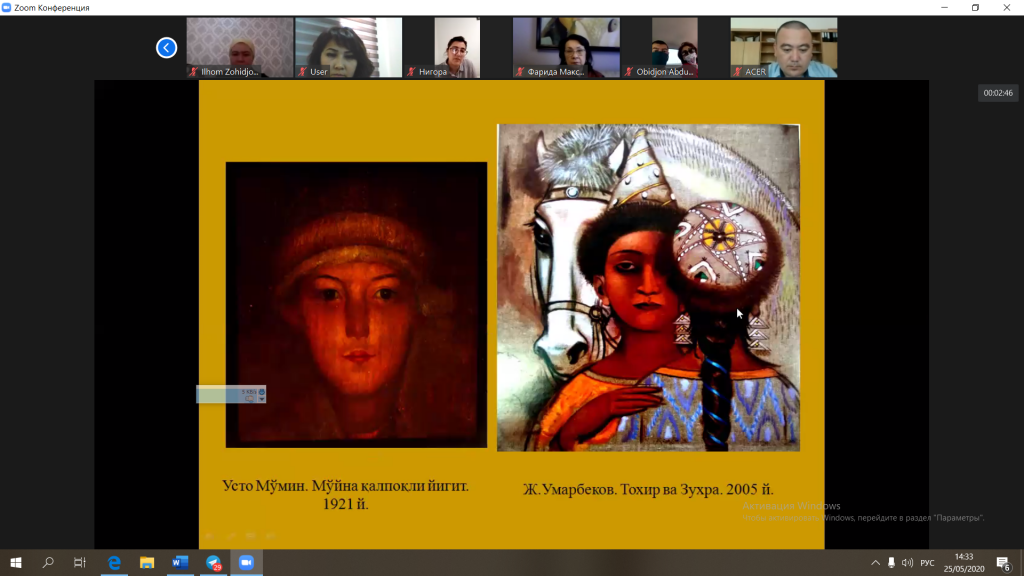Open Windows search from the taskbar

point(48,563)
